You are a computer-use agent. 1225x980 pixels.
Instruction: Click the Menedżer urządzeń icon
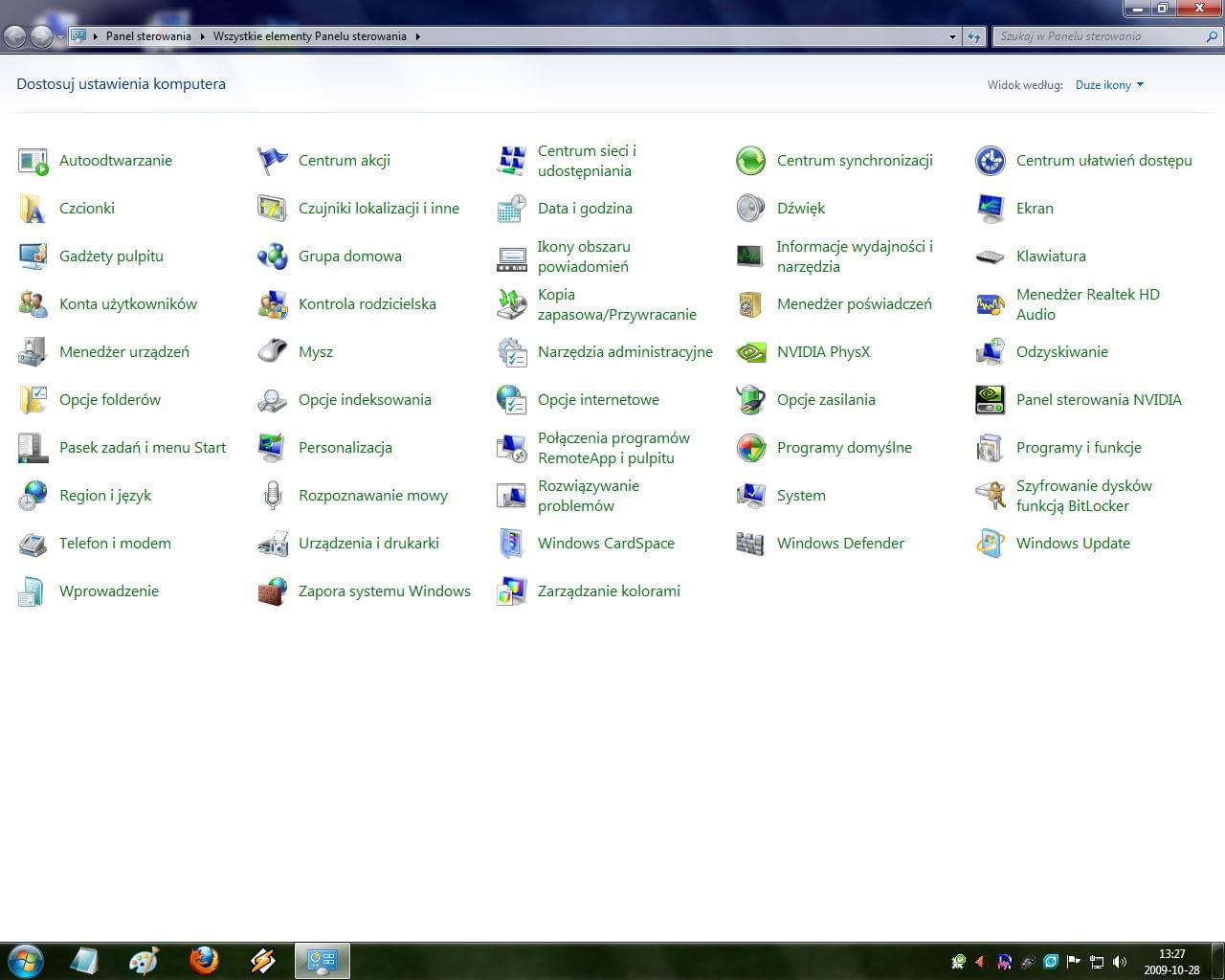(x=33, y=352)
